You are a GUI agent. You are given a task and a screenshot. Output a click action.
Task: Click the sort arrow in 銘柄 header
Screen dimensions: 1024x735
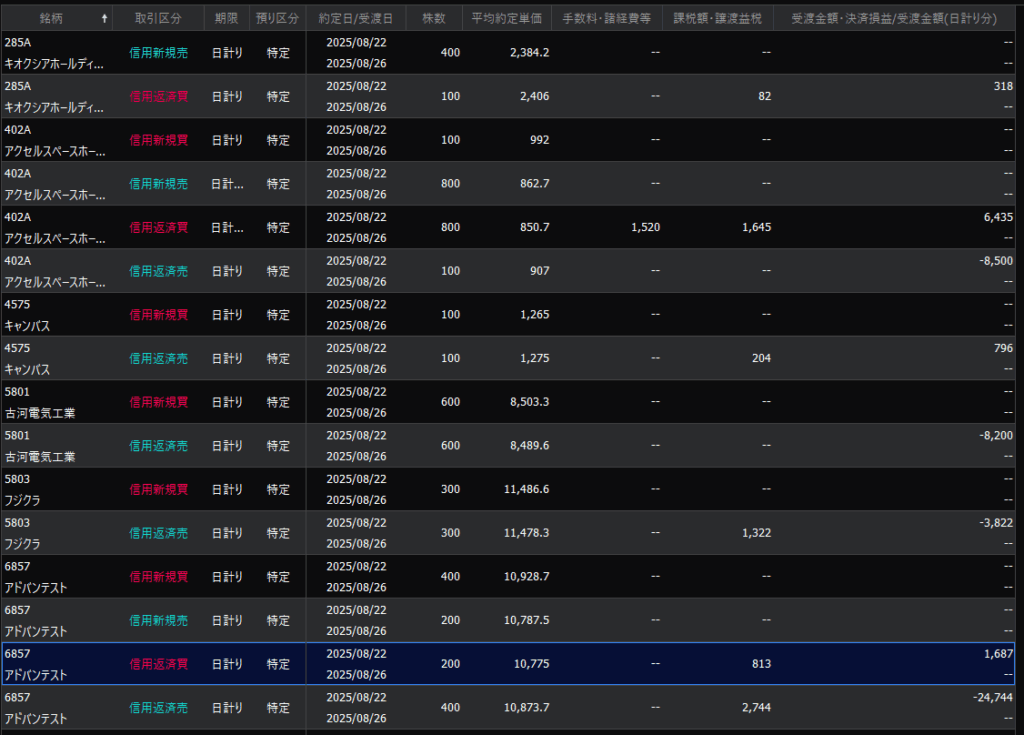pyautogui.click(x=105, y=18)
